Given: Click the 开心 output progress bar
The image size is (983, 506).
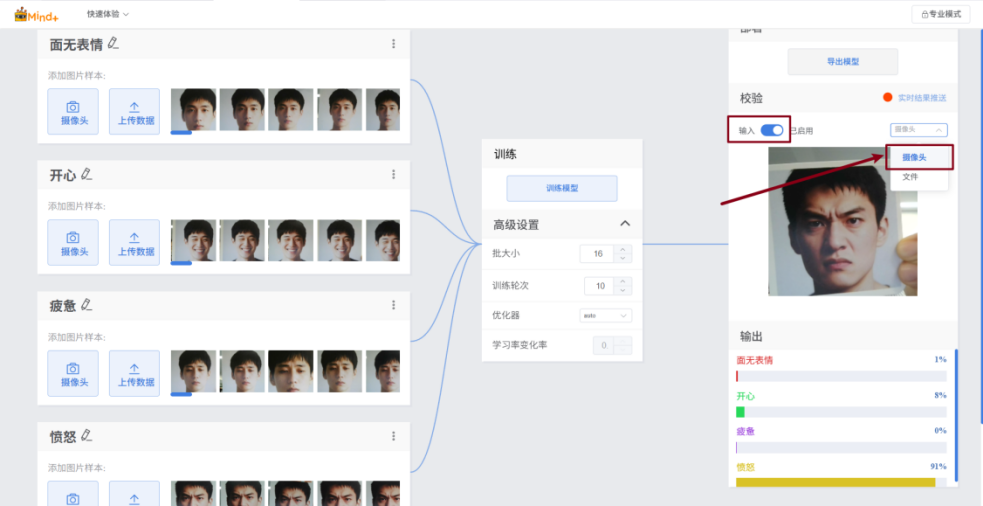Looking at the screenshot, I should point(841,412).
